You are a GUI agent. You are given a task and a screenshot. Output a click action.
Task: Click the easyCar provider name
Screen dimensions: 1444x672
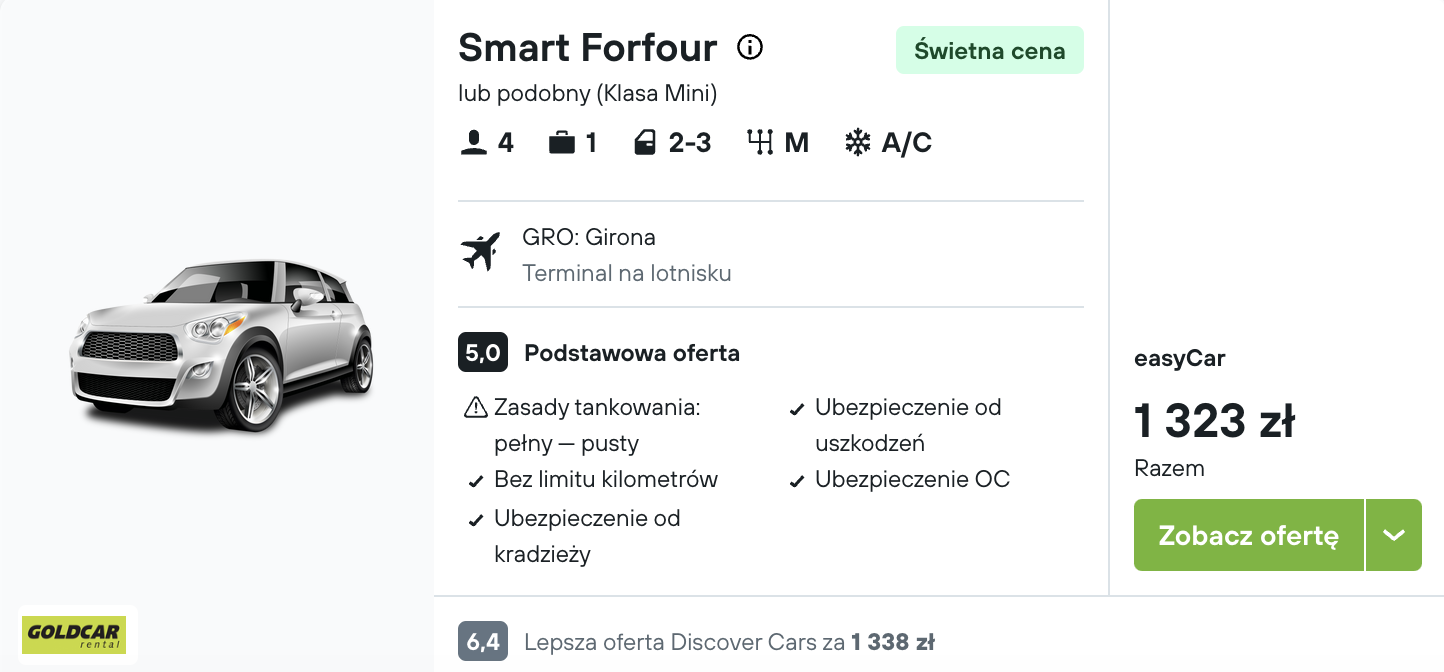1180,358
